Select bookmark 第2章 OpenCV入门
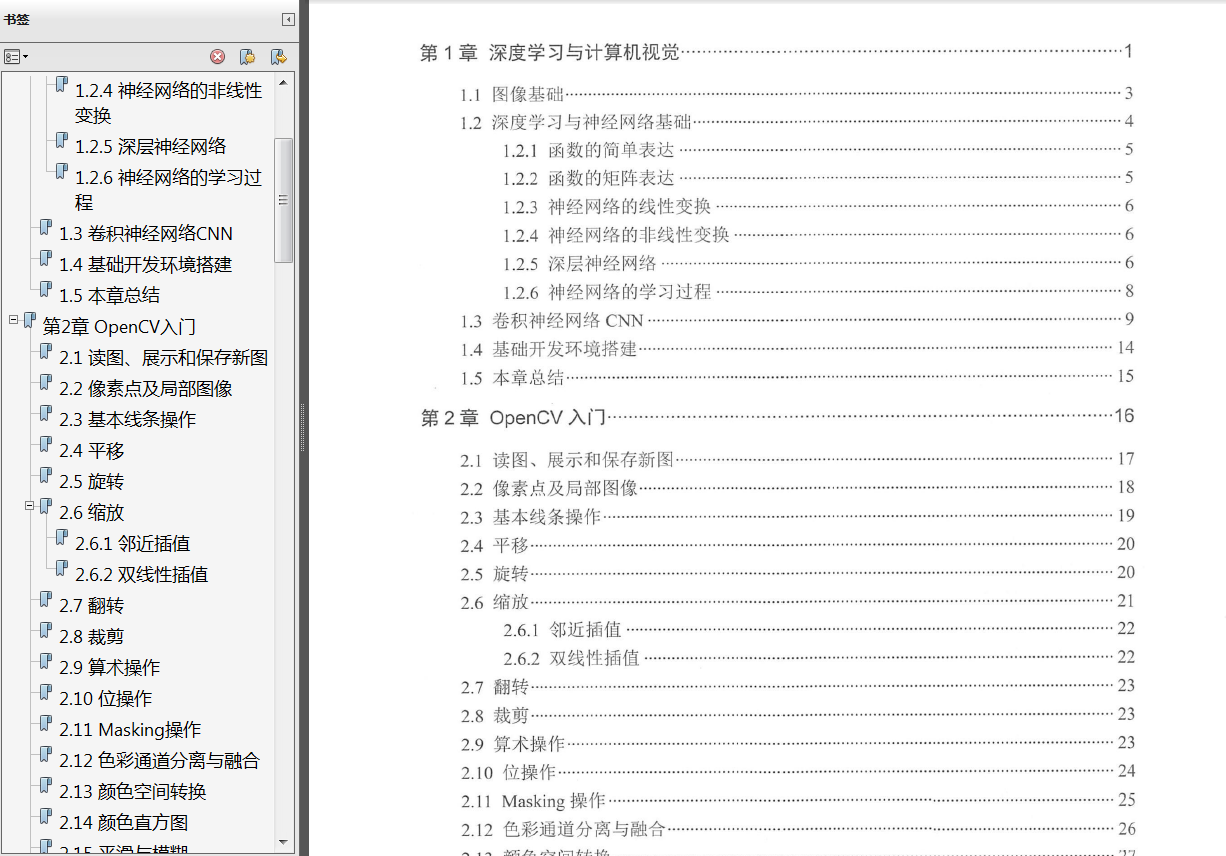Screen dimensions: 1226x856 tap(119, 327)
